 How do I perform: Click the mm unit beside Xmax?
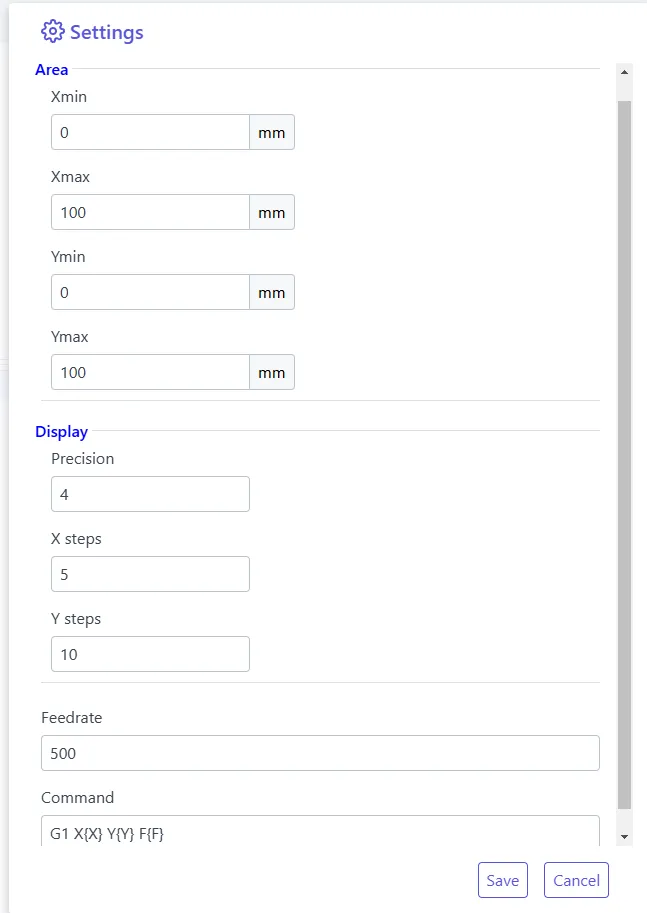pos(272,212)
